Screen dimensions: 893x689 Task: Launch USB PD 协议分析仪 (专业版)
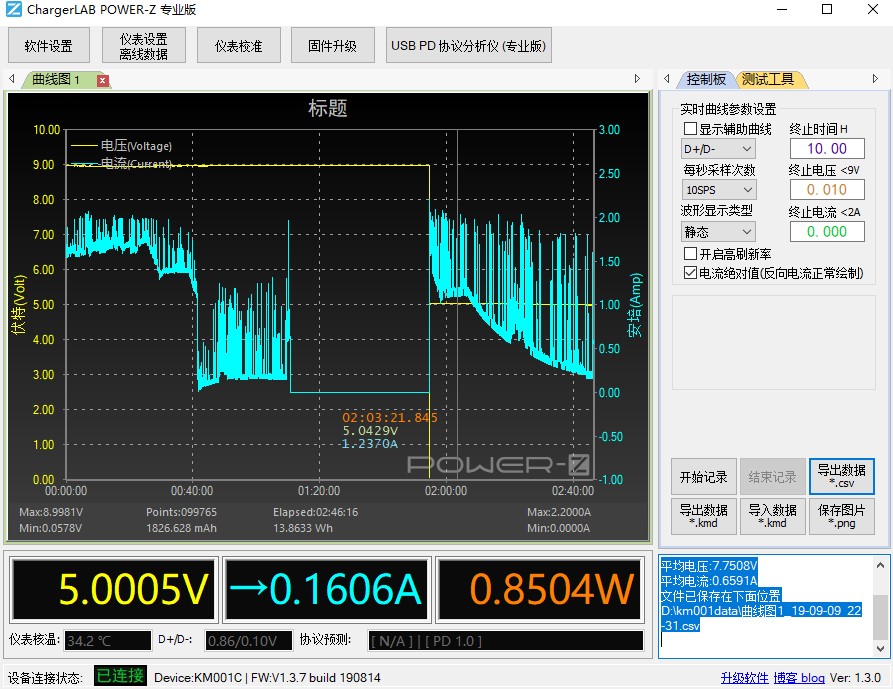coord(469,46)
